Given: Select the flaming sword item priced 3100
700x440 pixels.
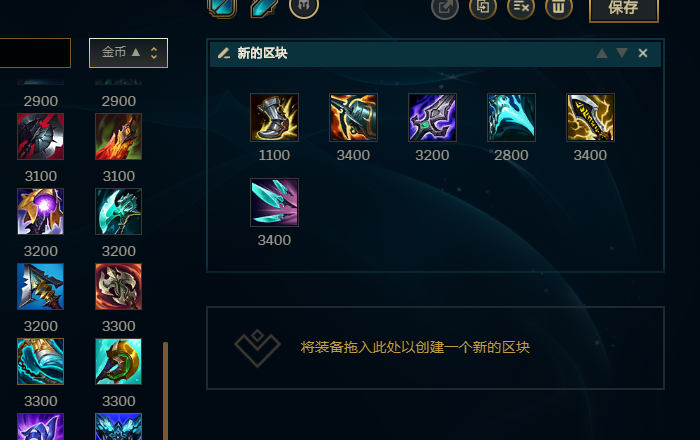Looking at the screenshot, I should click(118, 136).
